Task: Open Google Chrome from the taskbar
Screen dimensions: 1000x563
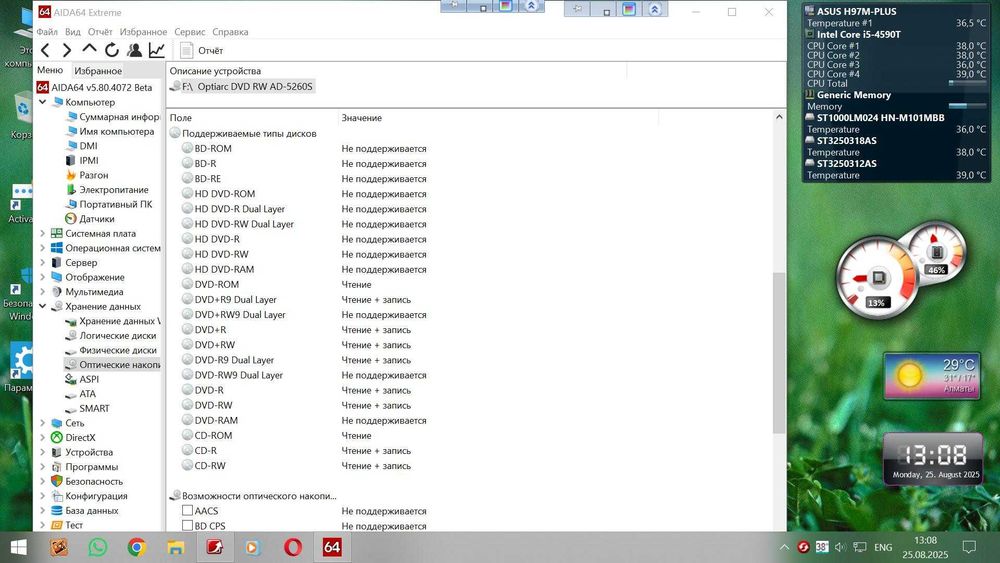Action: click(x=136, y=547)
